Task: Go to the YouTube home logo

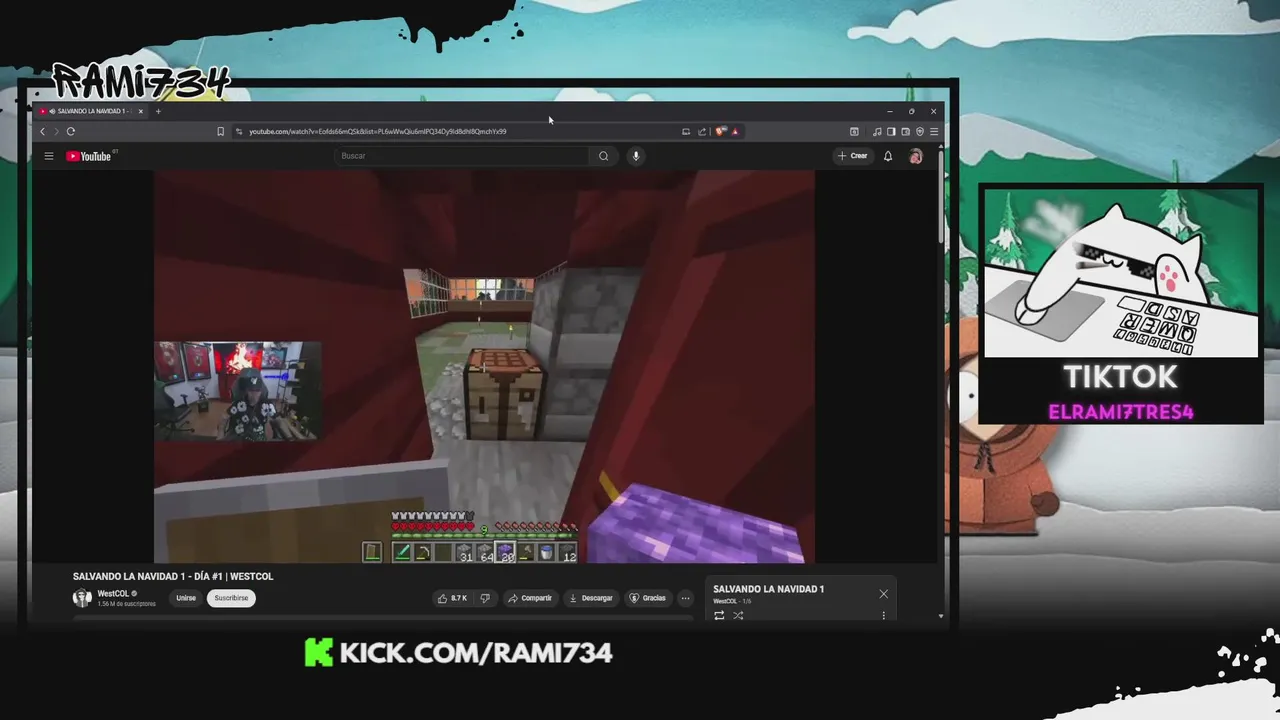Action: click(x=89, y=156)
